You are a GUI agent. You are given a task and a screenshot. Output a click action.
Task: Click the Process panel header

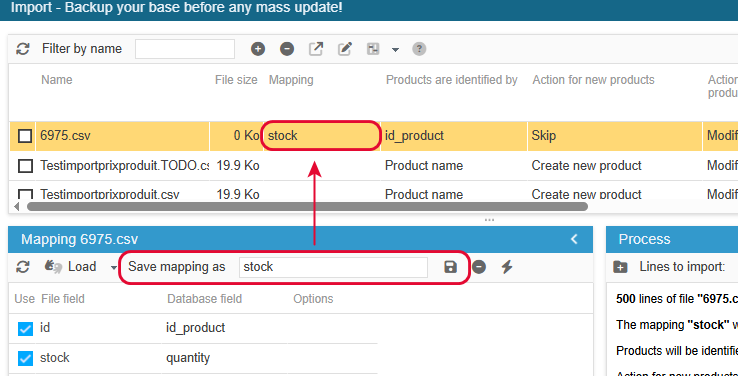click(672, 239)
